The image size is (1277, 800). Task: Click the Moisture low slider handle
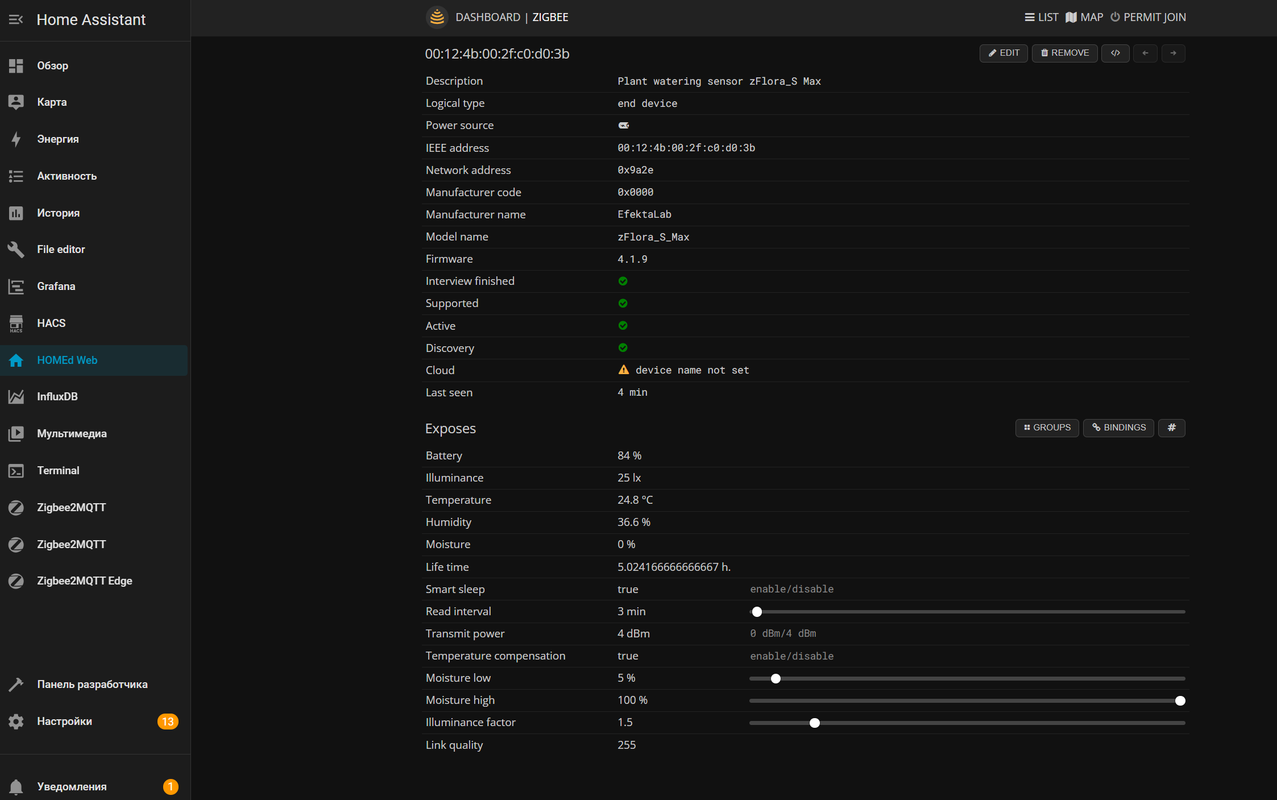point(775,679)
